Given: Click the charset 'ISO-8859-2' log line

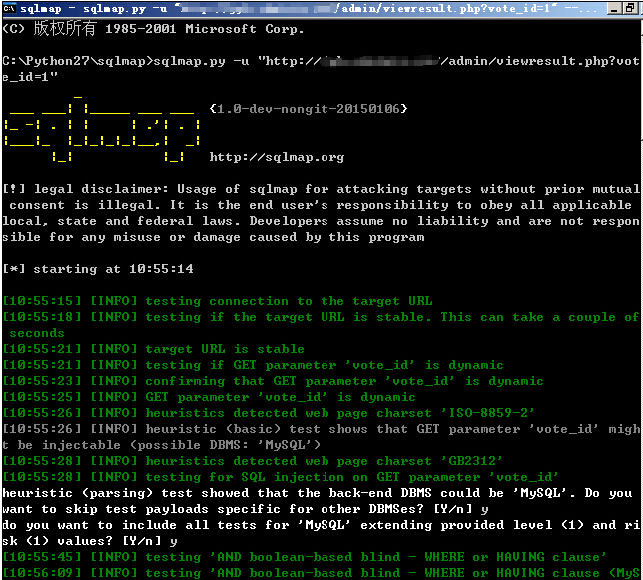Looking at the screenshot, I should click(269, 413).
